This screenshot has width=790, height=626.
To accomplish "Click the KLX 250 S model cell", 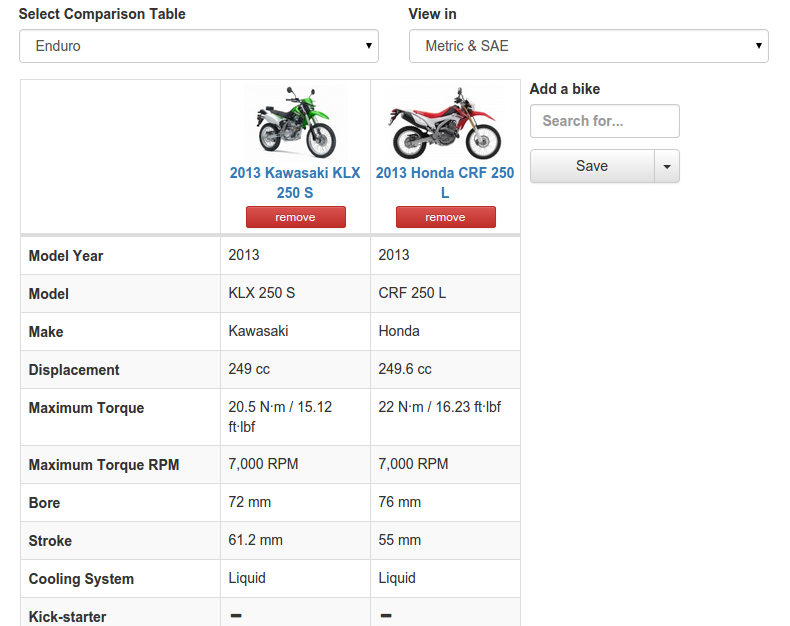I will pyautogui.click(x=295, y=293).
